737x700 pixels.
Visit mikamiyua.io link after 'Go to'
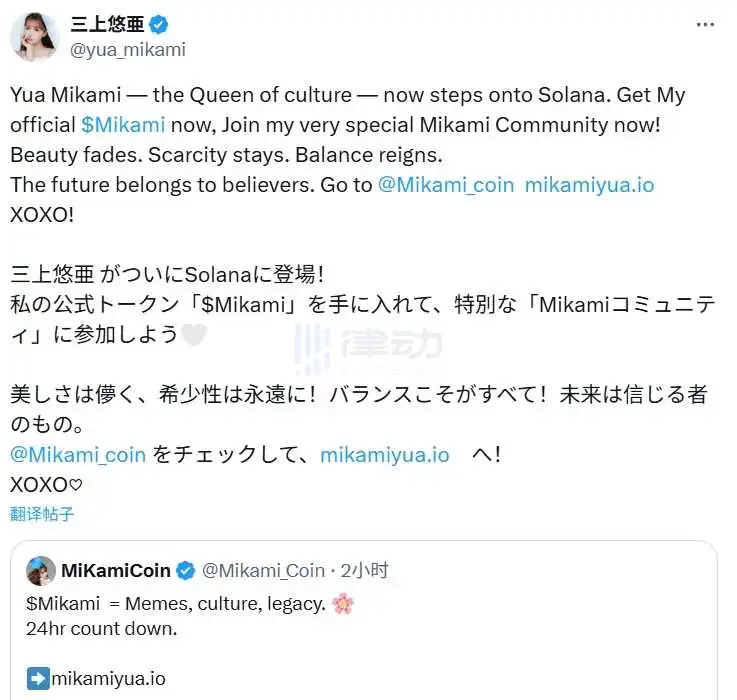589,185
